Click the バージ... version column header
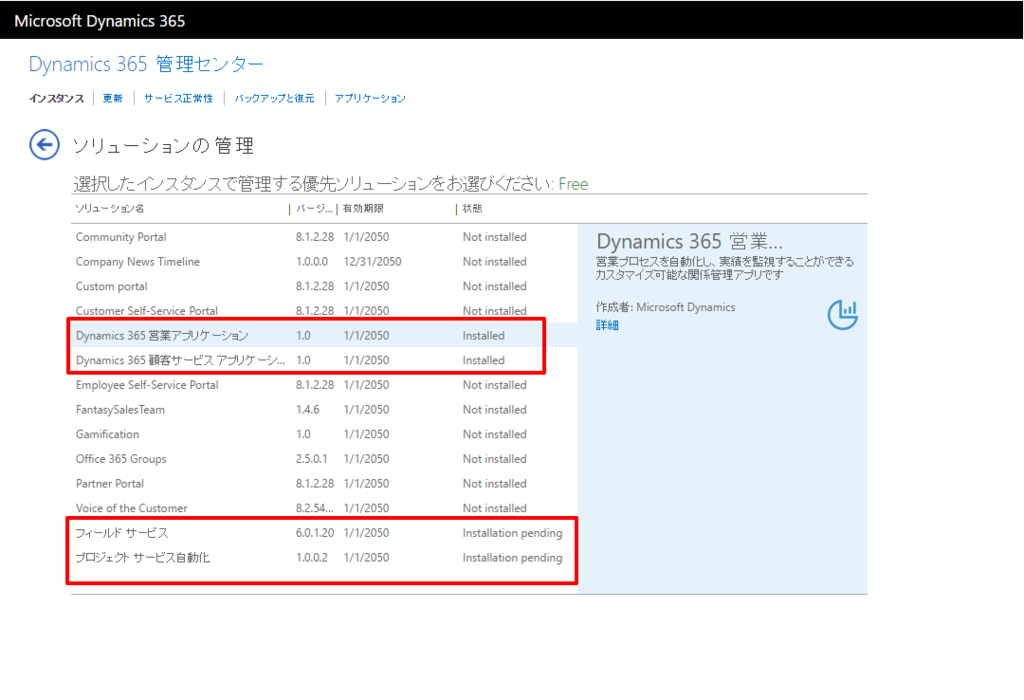The width and height of the screenshot is (1024, 700). [x=314, y=209]
